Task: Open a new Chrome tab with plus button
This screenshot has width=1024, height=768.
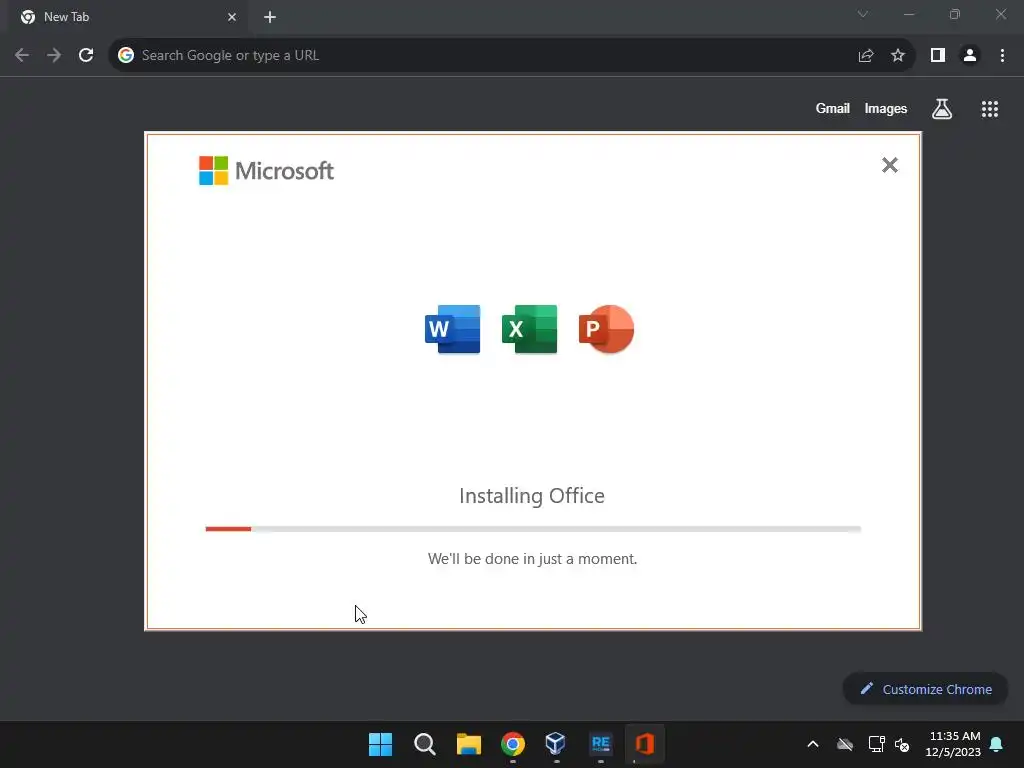Action: [x=270, y=17]
